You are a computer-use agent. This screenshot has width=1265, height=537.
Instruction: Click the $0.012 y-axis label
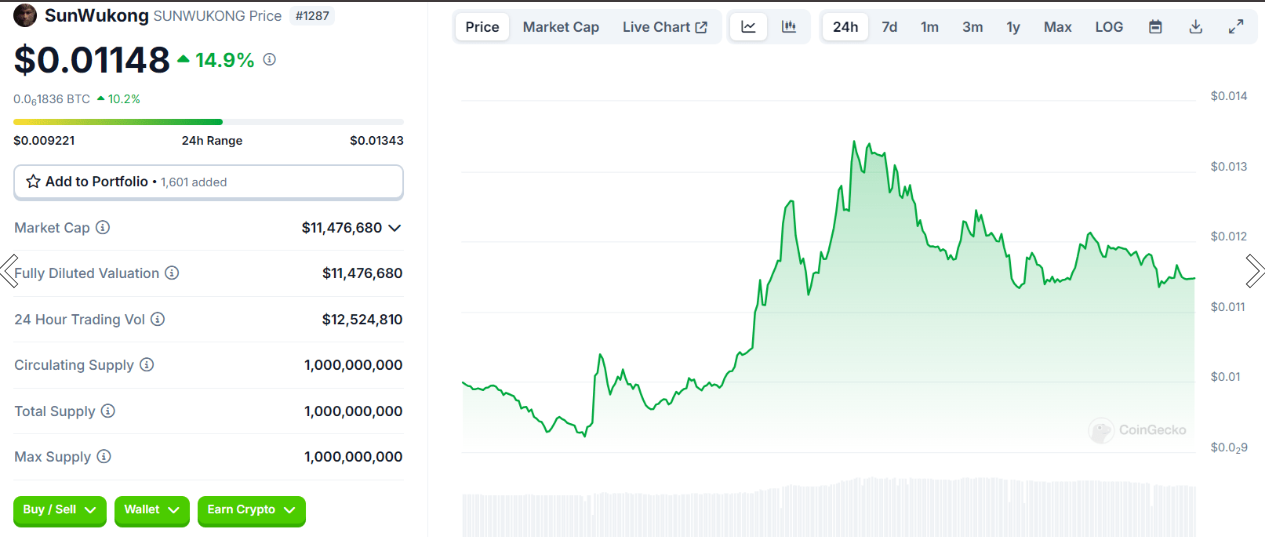(1229, 236)
